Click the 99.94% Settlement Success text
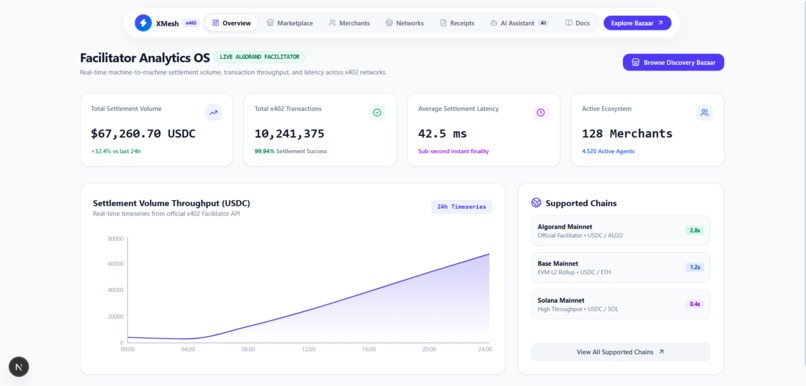The height and width of the screenshot is (386, 806). pyautogui.click(x=290, y=151)
